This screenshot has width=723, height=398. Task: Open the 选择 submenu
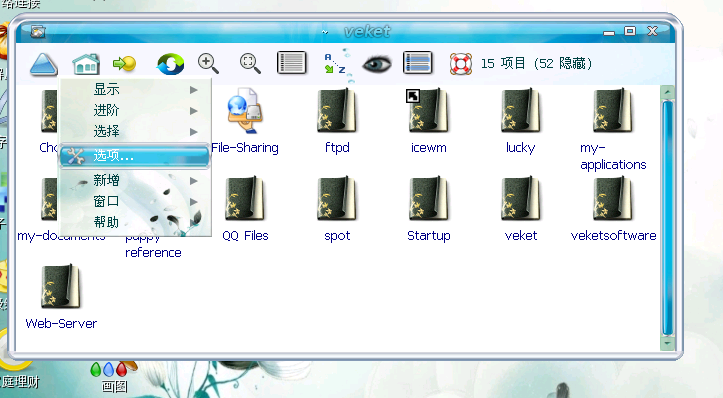coord(135,131)
